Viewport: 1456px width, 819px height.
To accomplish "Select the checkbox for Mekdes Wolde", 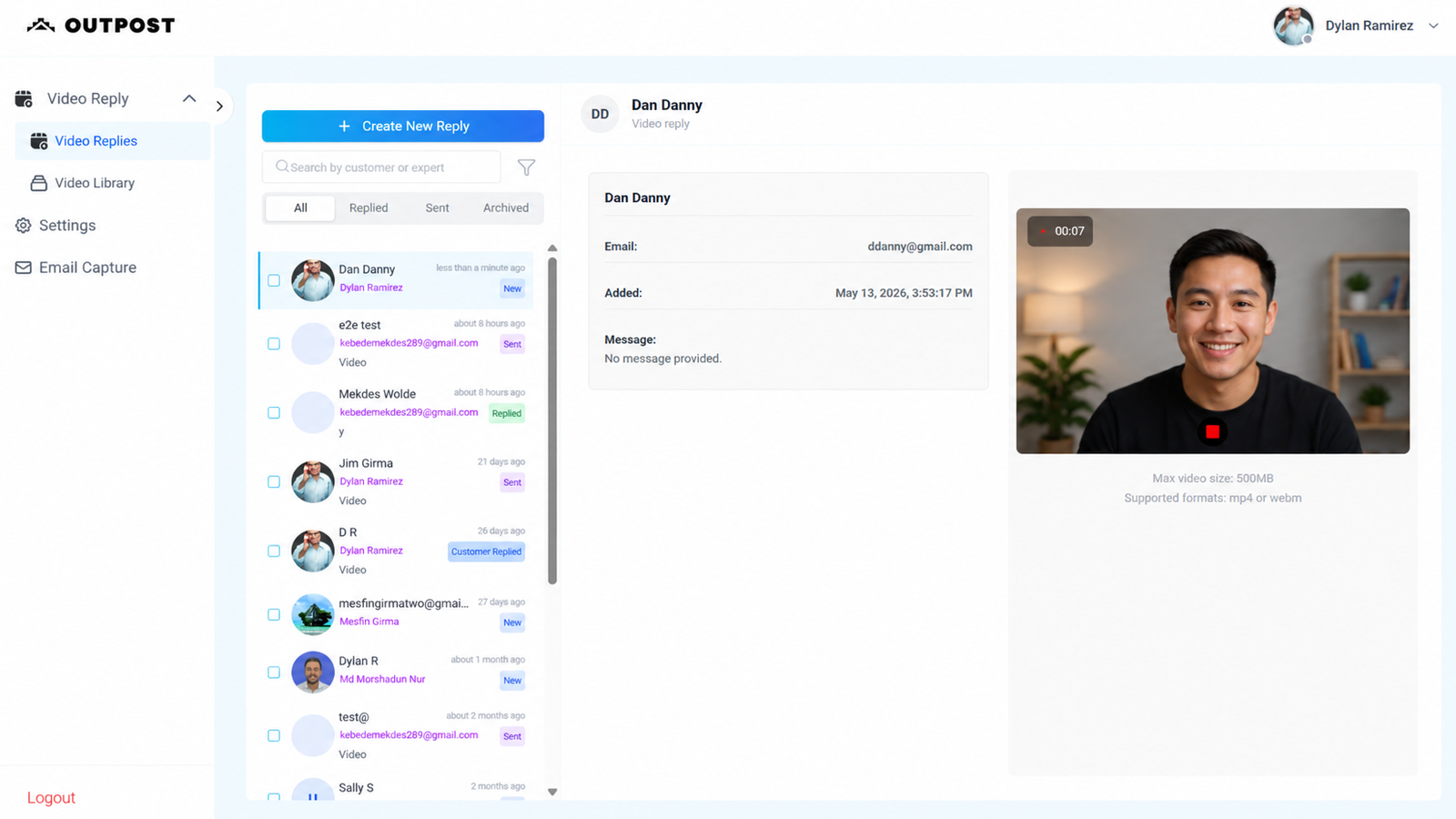I will tap(274, 412).
